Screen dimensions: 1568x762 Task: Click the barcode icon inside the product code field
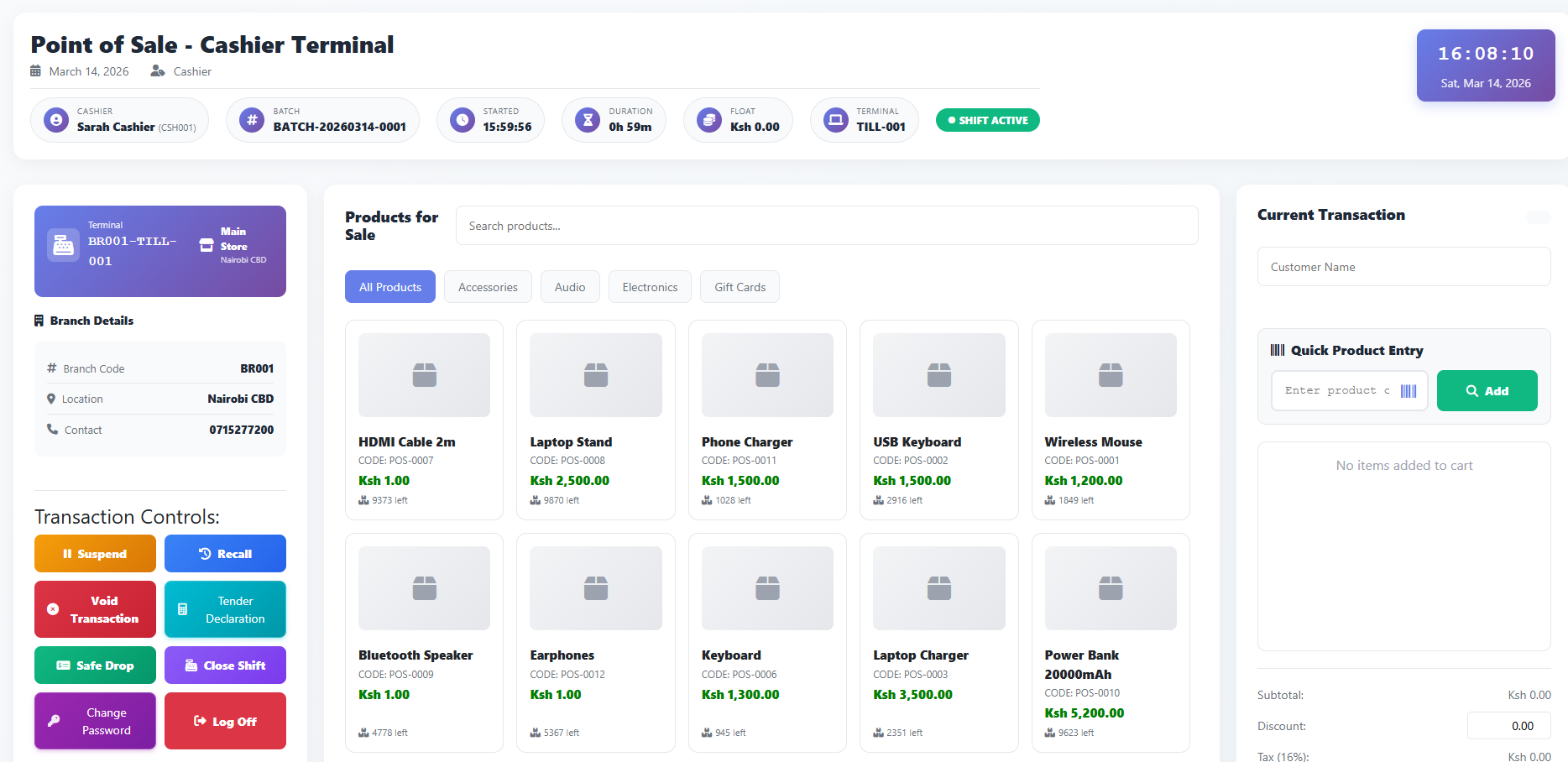point(1410,390)
